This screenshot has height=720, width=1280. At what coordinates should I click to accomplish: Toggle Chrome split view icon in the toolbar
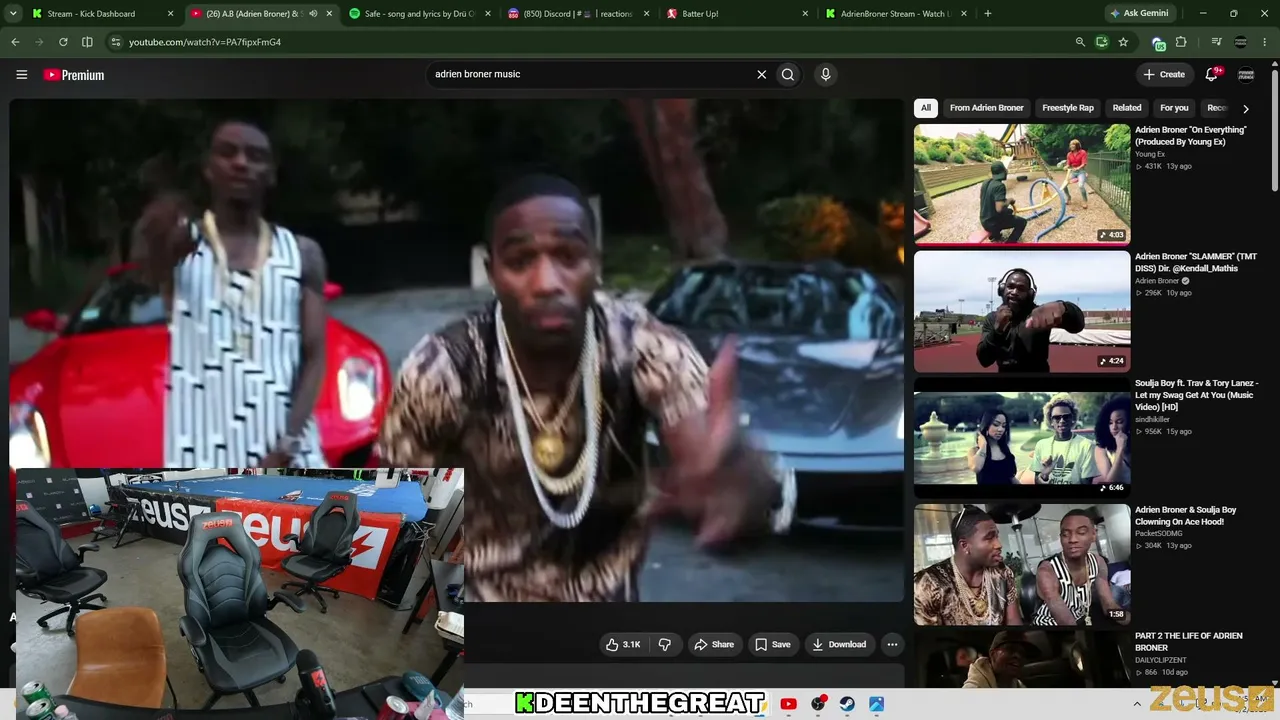click(x=87, y=42)
